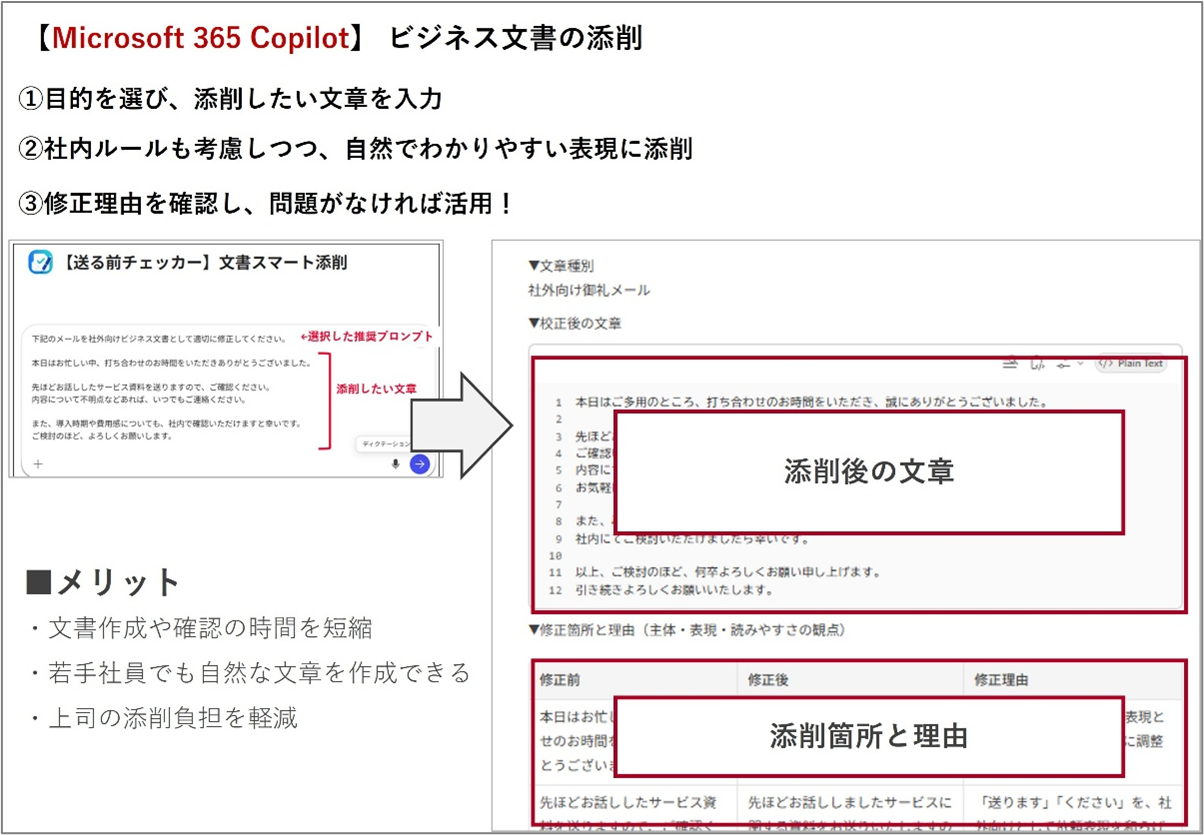
Task: Click the microphone dictation icon
Action: 396,464
